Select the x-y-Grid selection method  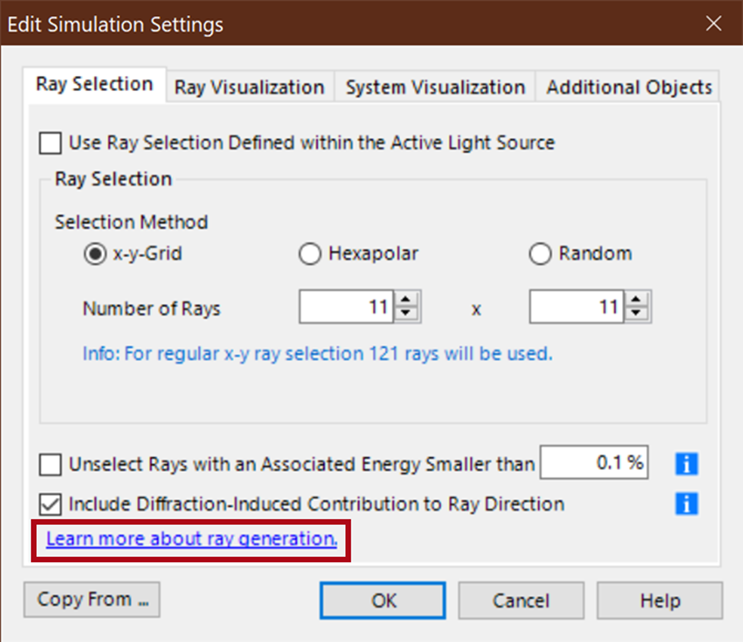(x=95, y=254)
